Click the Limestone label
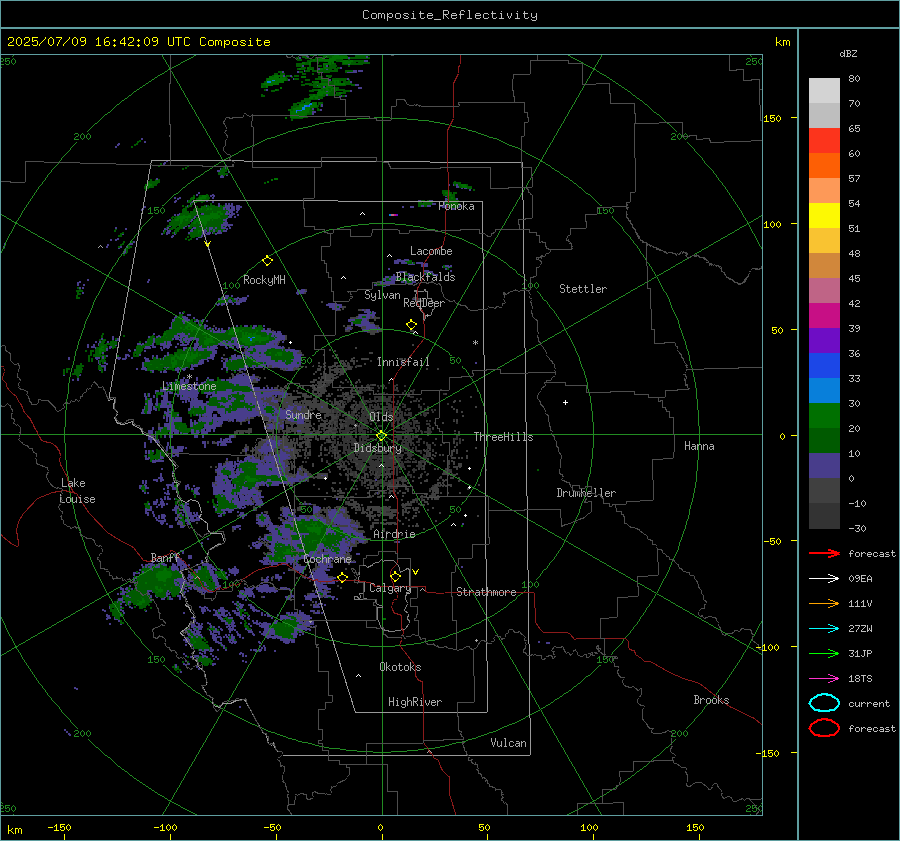Screen dimensions: 900x841 click(x=189, y=386)
